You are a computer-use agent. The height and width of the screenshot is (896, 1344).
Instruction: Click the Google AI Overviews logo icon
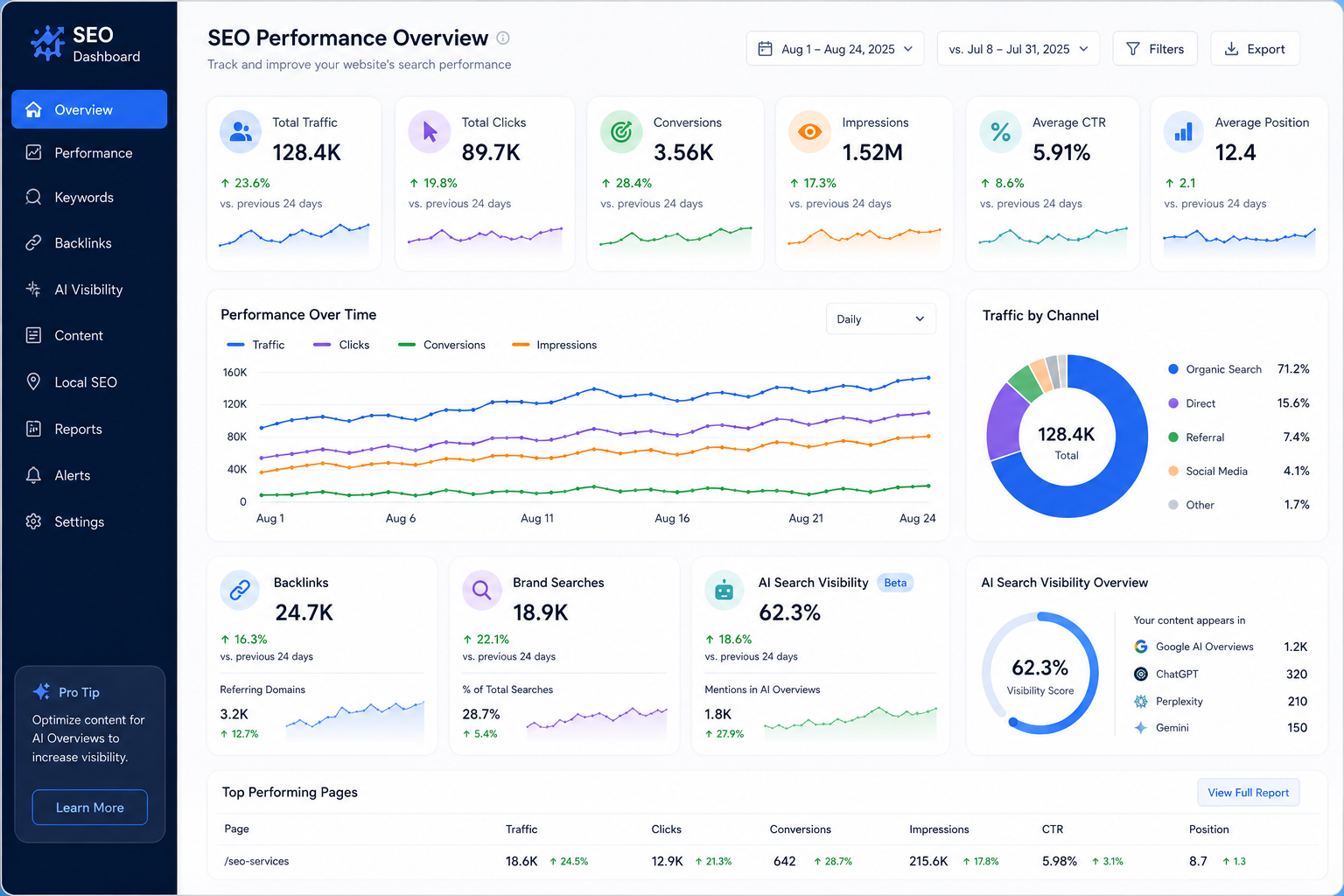point(1141,647)
